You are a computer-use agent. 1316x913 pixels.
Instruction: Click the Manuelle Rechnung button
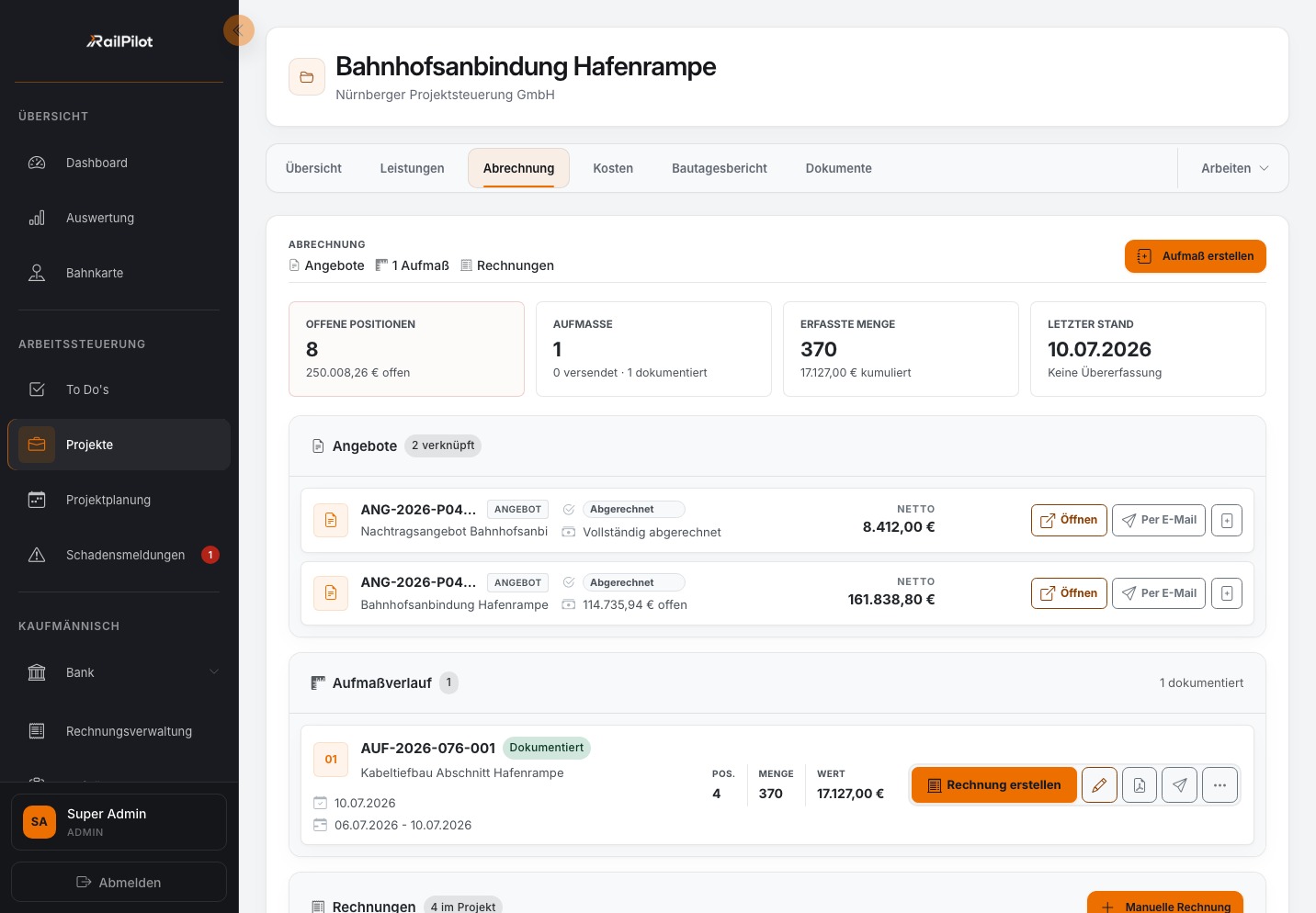pos(1165,906)
